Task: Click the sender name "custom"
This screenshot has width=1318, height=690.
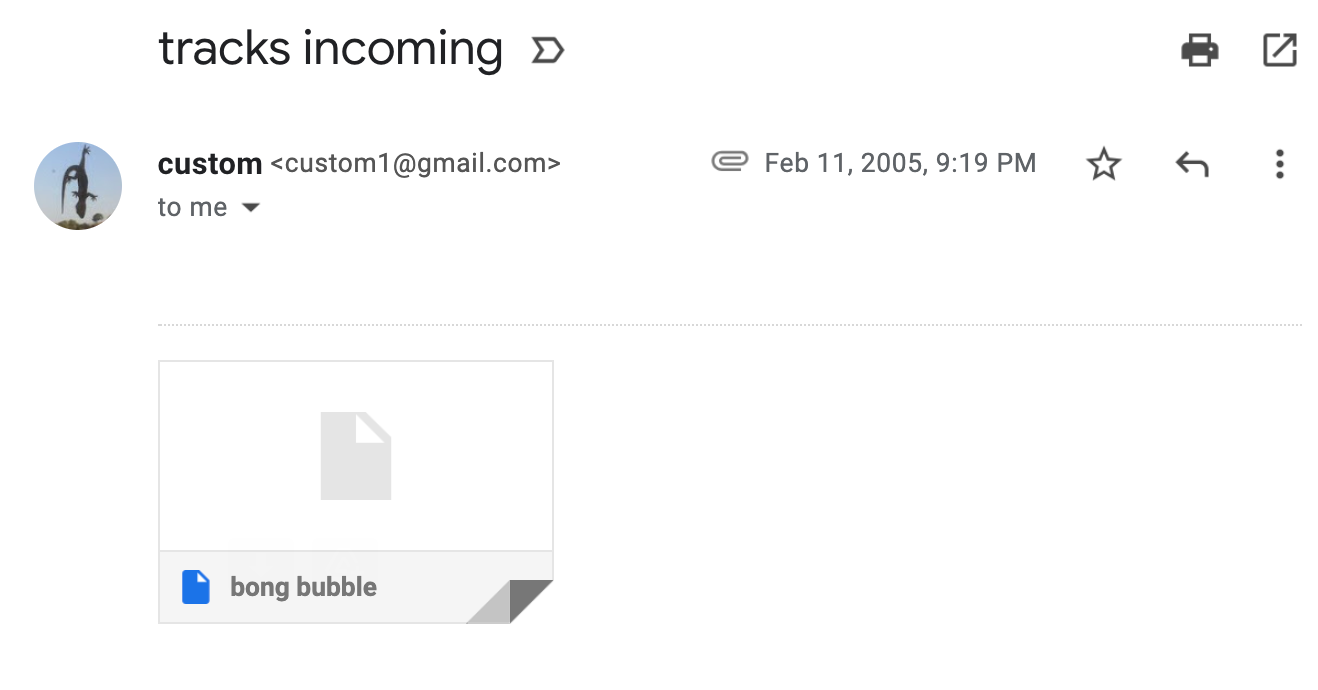Action: 210,164
